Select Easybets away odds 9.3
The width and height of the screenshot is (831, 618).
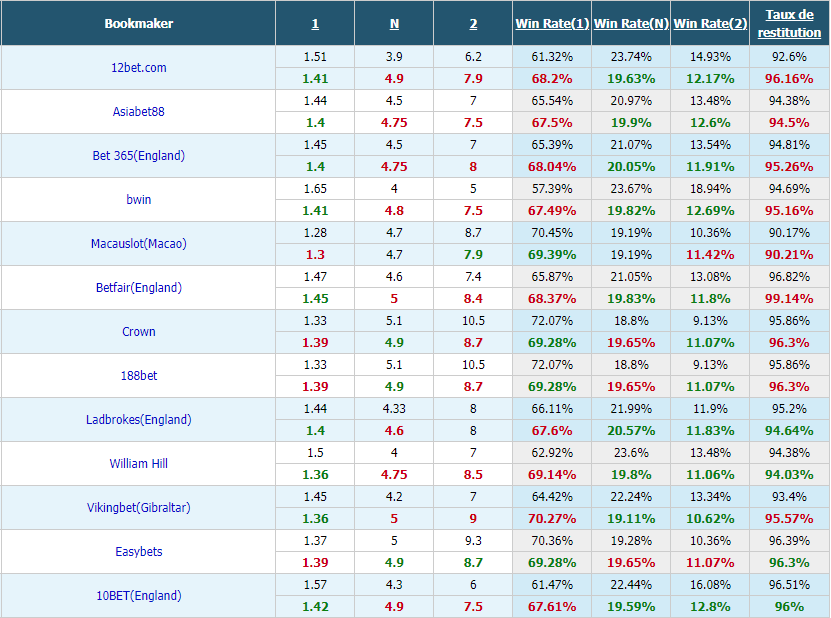pyautogui.click(x=473, y=541)
